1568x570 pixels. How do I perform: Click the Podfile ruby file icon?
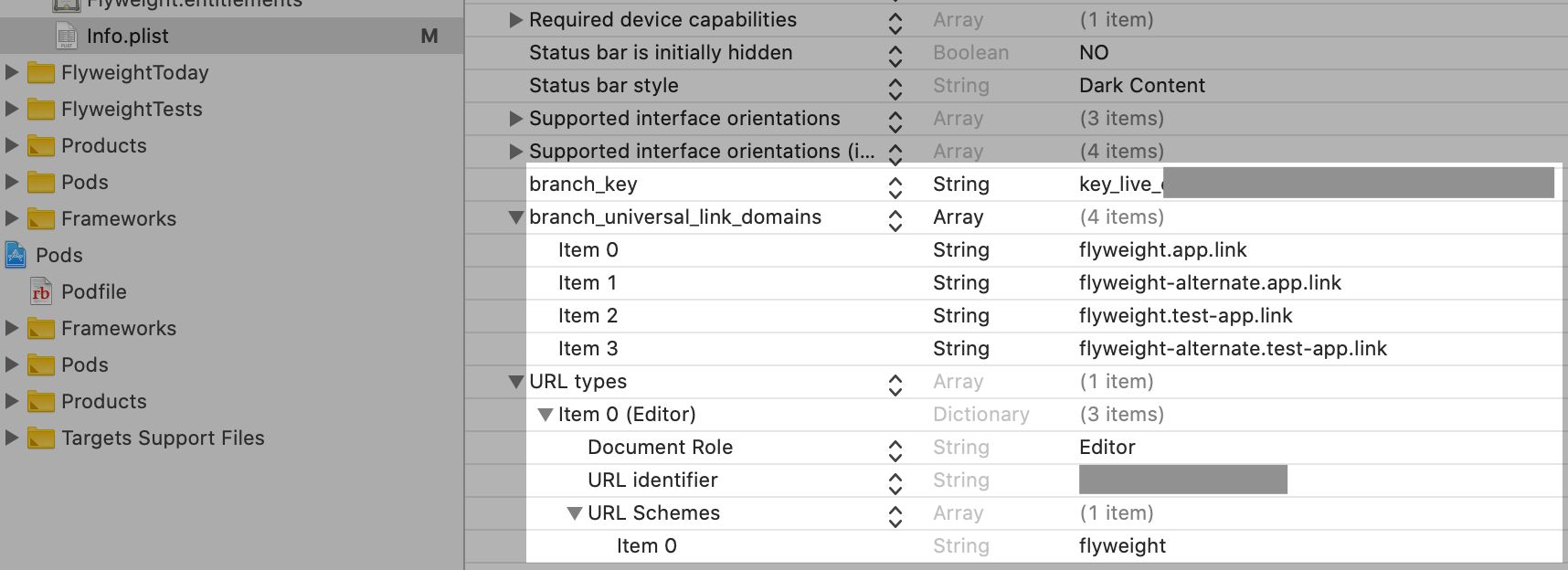41,292
